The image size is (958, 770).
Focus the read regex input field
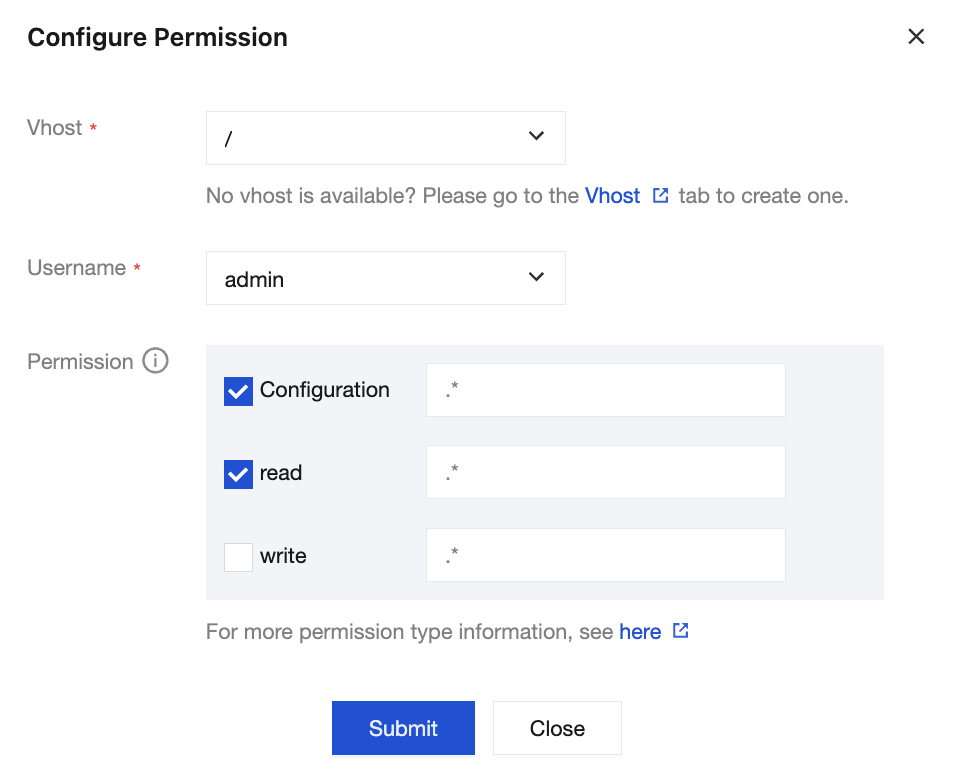[605, 472]
